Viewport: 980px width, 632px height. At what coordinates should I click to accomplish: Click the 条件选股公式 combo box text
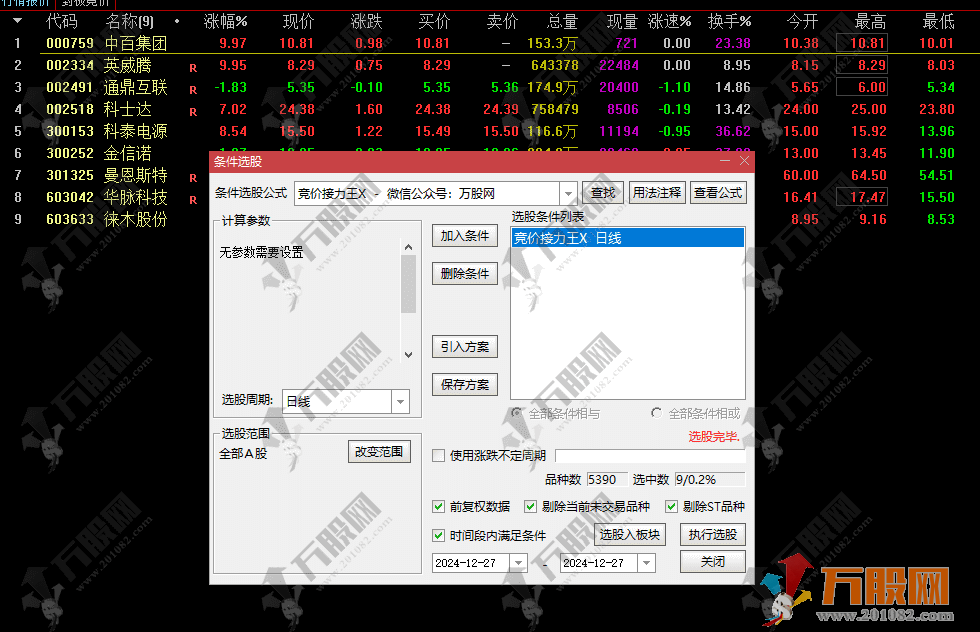tap(427, 194)
